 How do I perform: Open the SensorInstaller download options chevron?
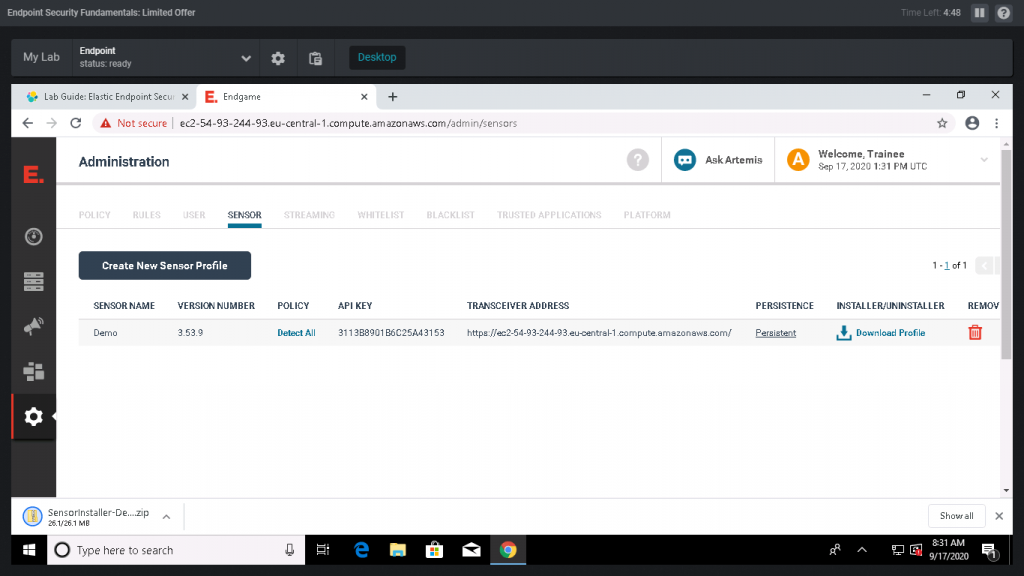pyautogui.click(x=167, y=517)
